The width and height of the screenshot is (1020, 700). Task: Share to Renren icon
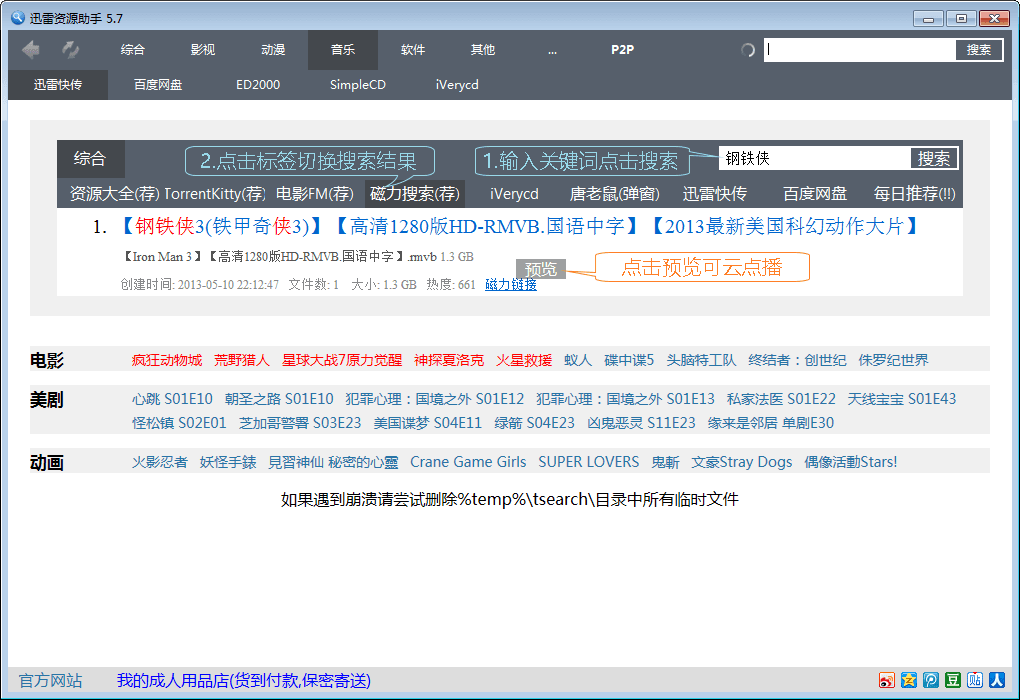coord(997,680)
